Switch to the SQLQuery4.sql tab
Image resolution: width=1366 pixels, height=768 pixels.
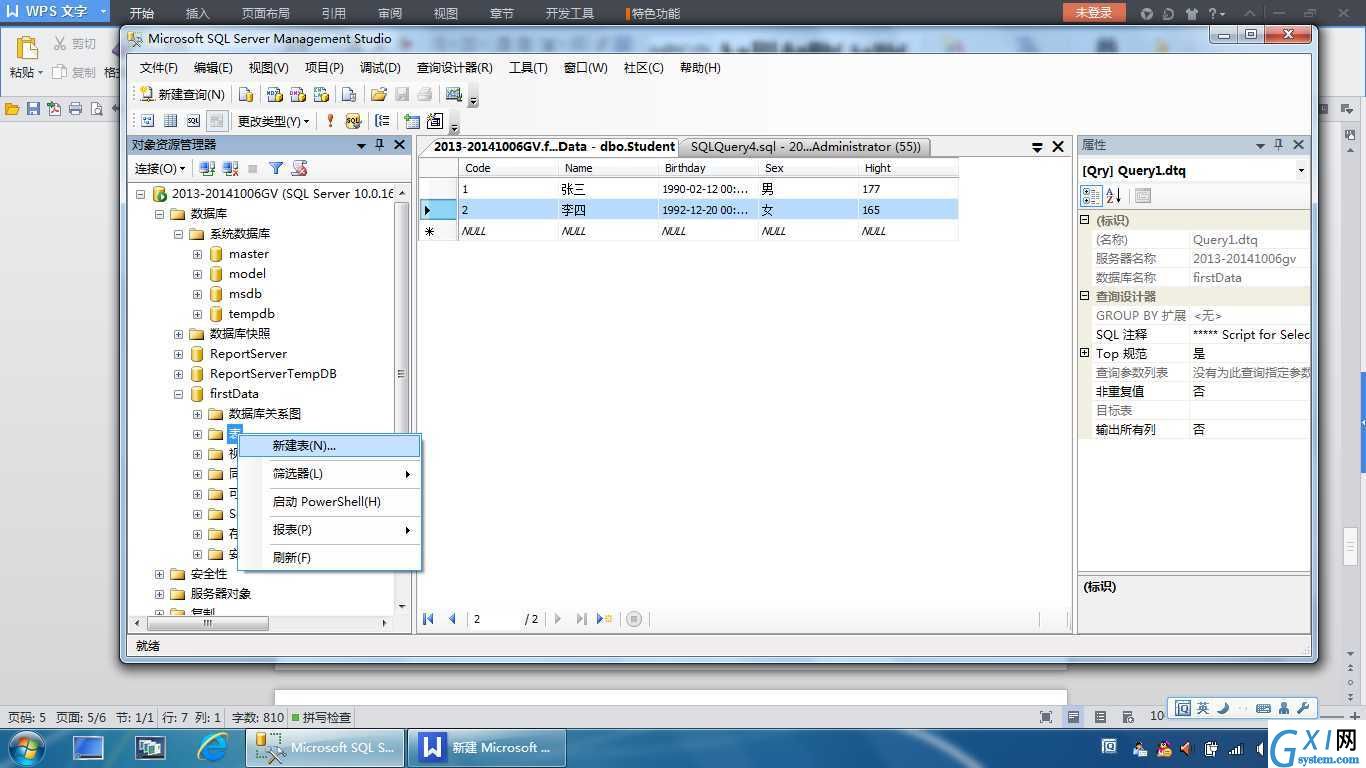coord(805,147)
